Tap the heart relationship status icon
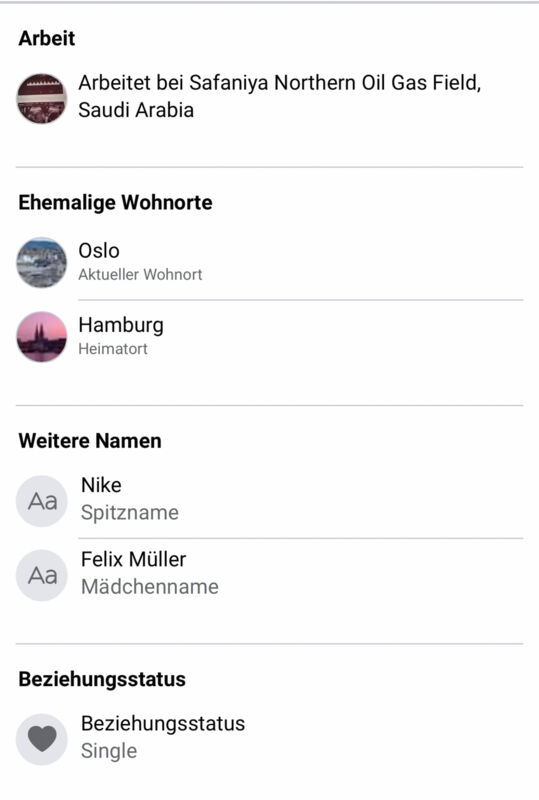 [x=42, y=739]
